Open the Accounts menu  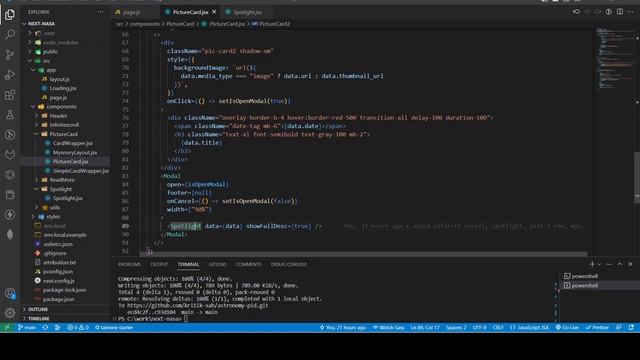[10, 293]
